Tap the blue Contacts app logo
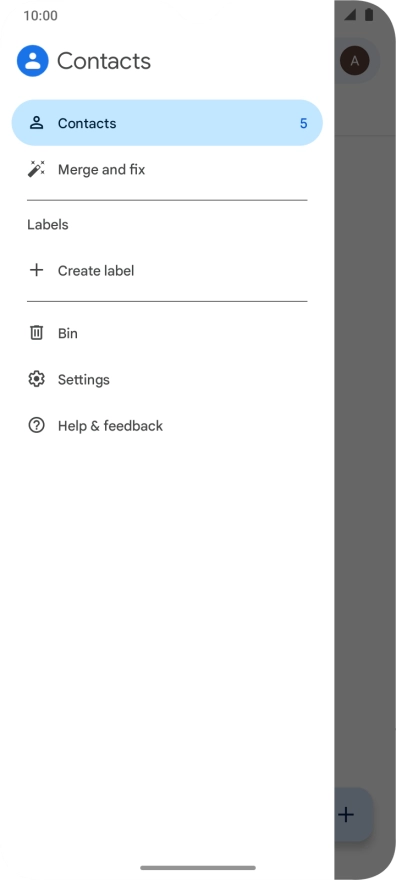This screenshot has width=396, height=880. 33,61
